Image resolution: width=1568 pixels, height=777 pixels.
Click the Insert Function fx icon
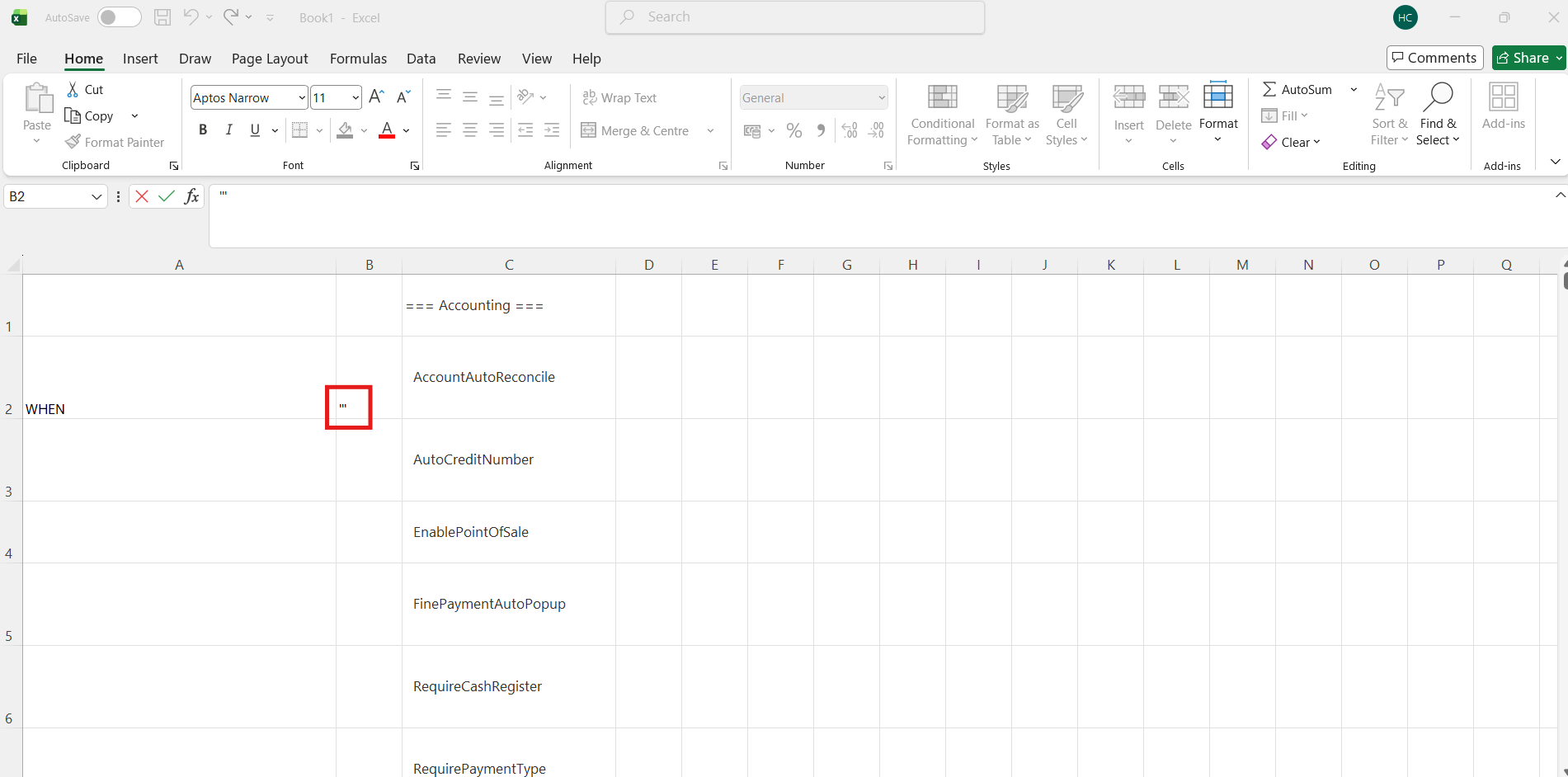pos(191,196)
